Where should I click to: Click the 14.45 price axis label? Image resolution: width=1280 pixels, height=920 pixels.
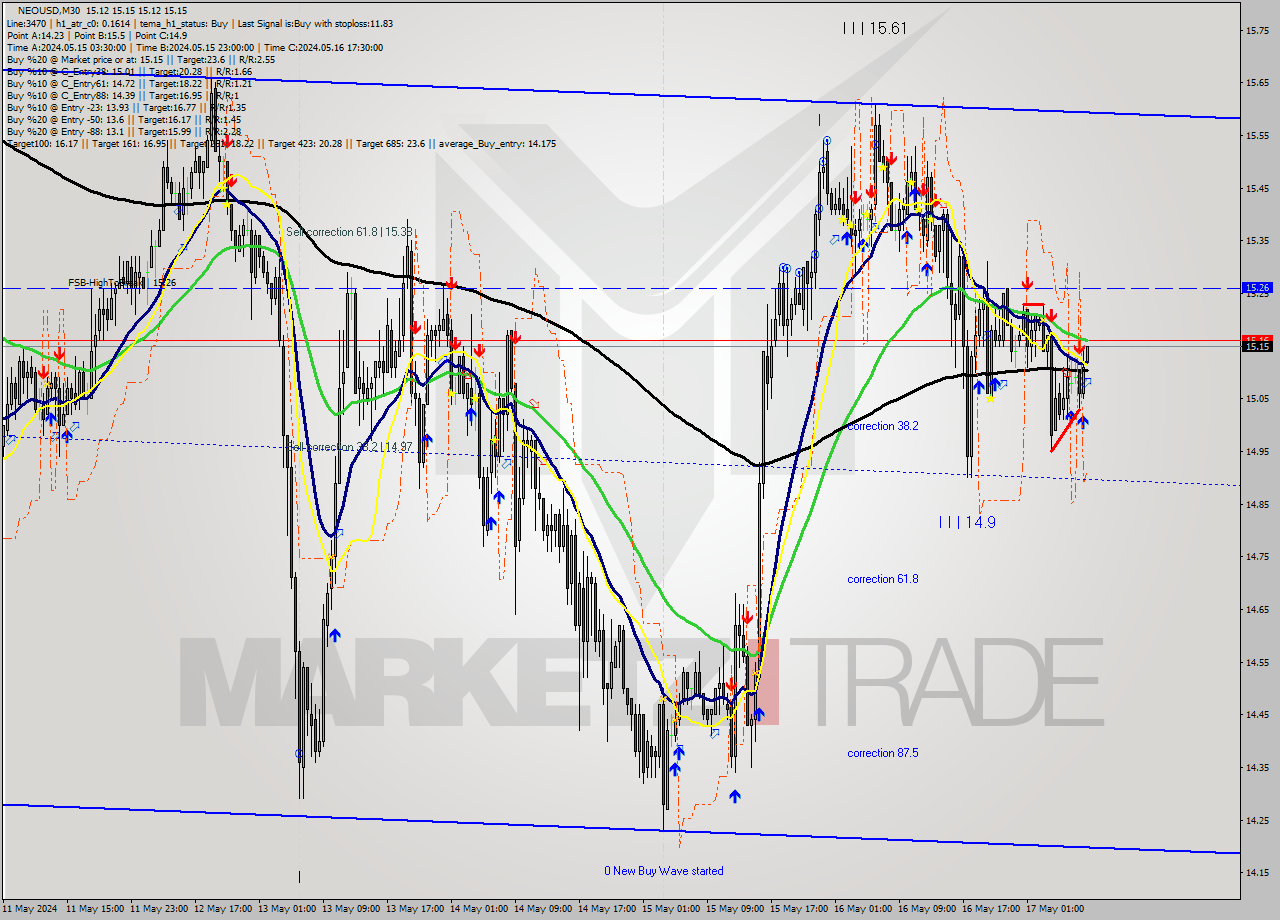click(1257, 714)
